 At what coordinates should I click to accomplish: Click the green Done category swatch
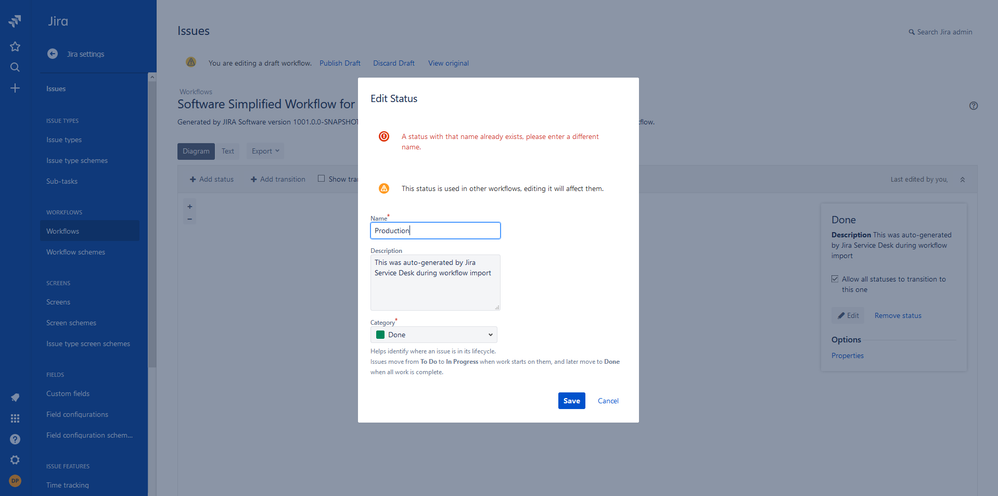click(381, 334)
